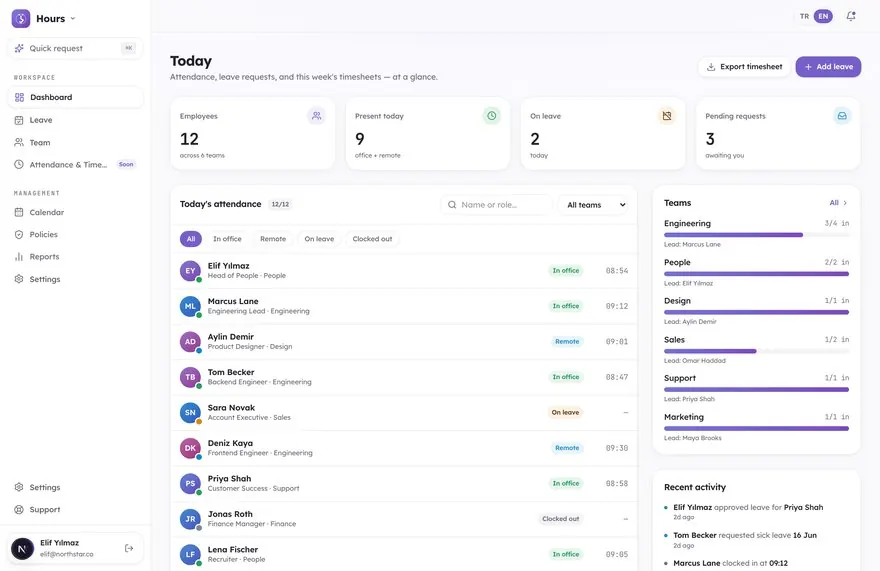The image size is (880, 571).
Task: Click the Reports bar chart icon
Action: pos(19,257)
